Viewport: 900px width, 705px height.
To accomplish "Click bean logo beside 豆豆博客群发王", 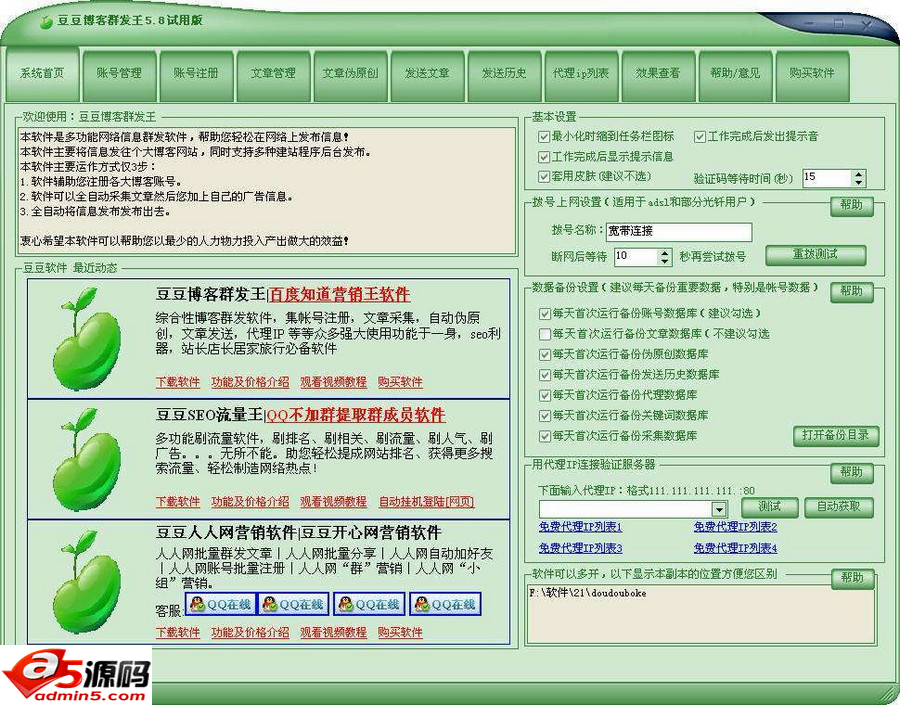I will click(x=86, y=339).
